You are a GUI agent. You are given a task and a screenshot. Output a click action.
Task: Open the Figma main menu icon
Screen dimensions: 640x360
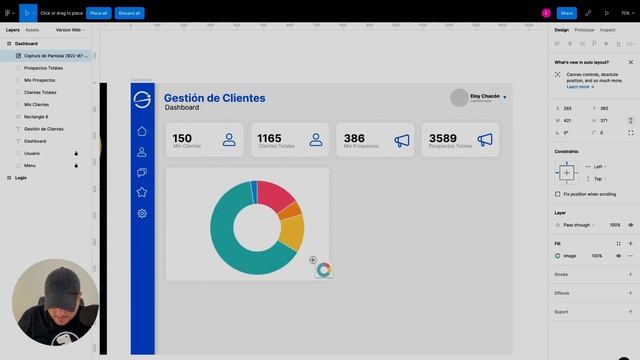9,13
